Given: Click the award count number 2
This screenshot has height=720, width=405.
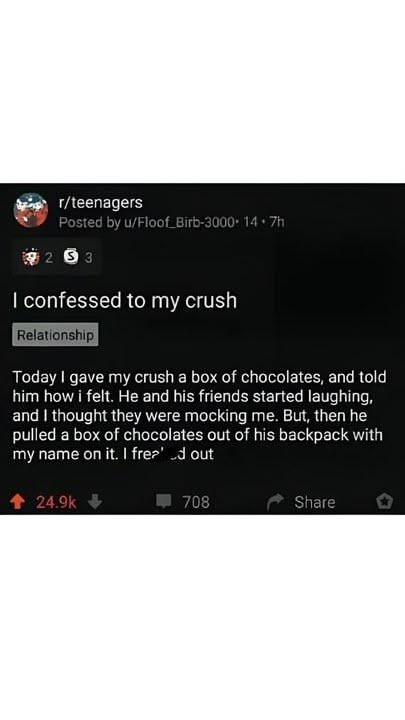Looking at the screenshot, I should tap(49, 259).
